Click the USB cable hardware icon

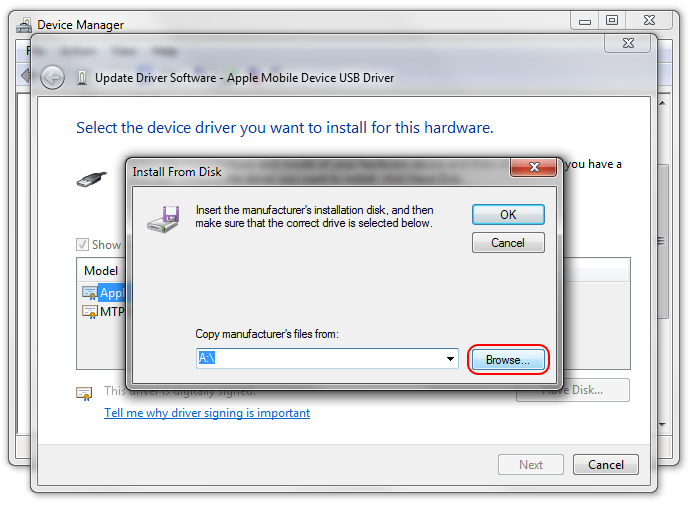(x=91, y=179)
